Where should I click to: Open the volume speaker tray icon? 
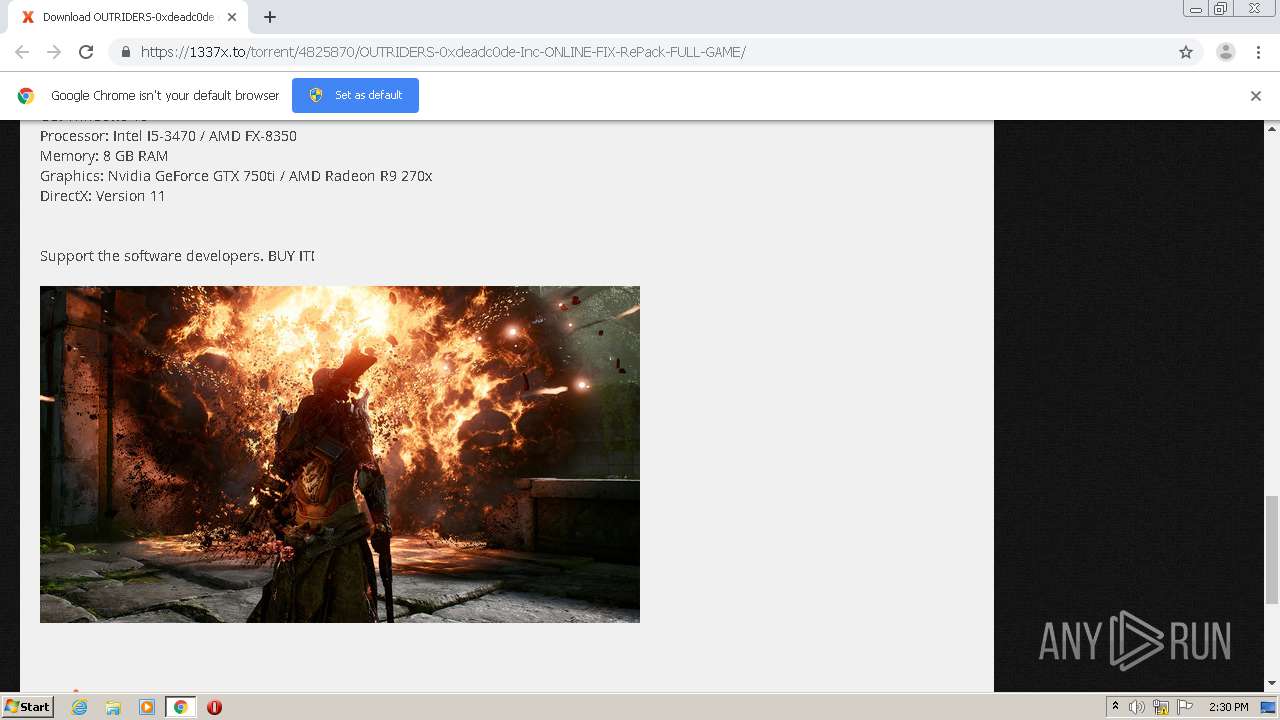click(1137, 707)
